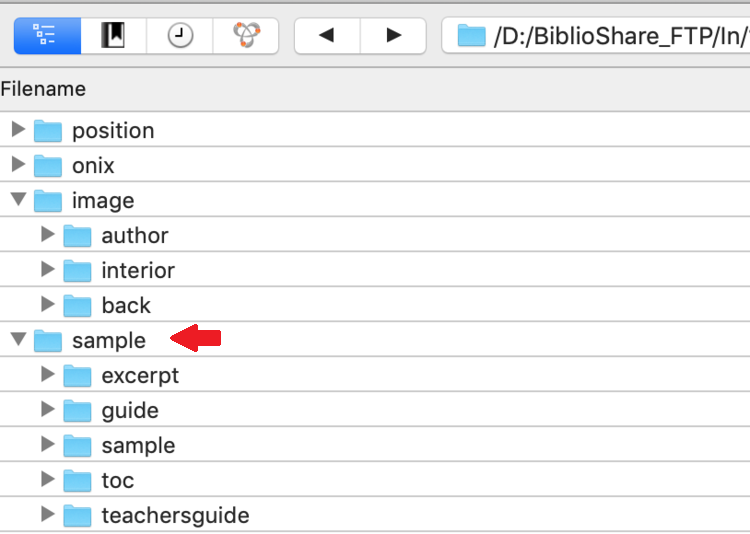Expand the guide subfolder
Viewport: 750px width, 534px height.
pyautogui.click(x=47, y=409)
